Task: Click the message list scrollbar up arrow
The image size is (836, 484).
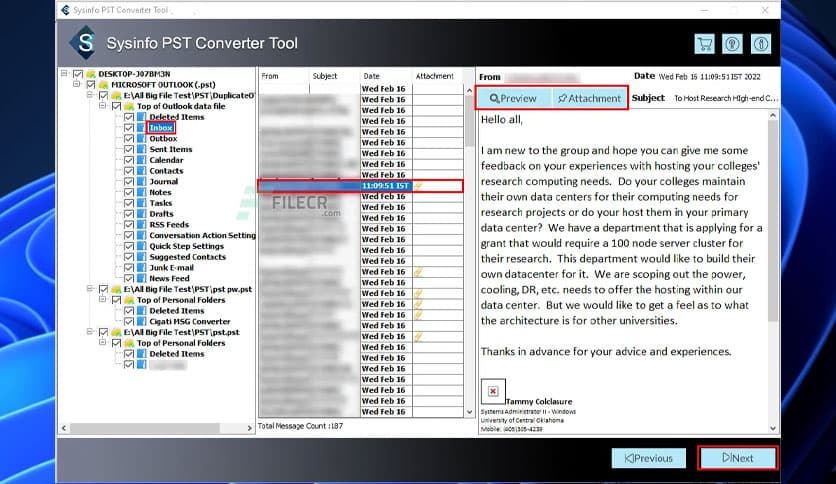Action: [x=469, y=90]
